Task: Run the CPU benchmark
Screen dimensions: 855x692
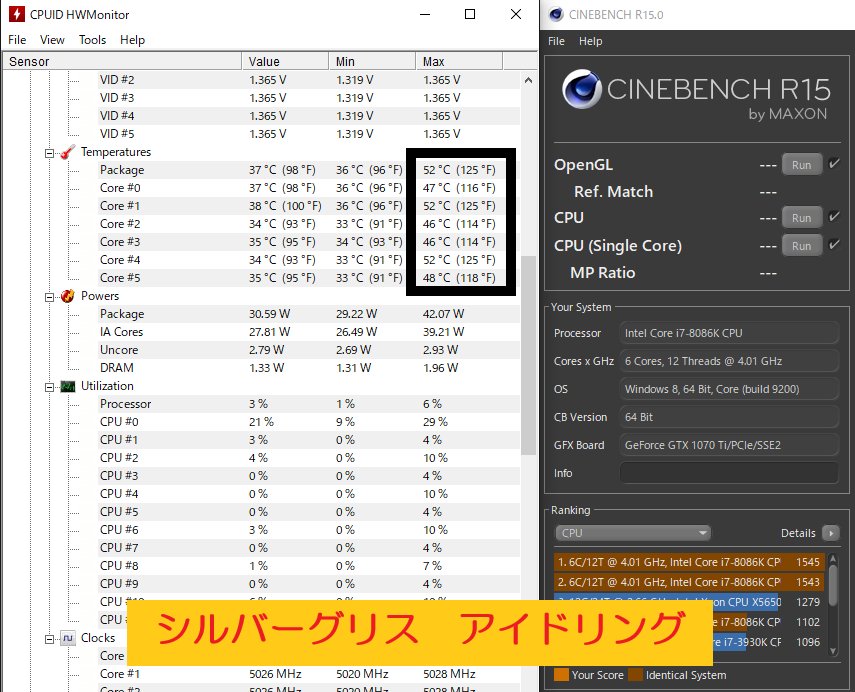Action: tap(802, 218)
